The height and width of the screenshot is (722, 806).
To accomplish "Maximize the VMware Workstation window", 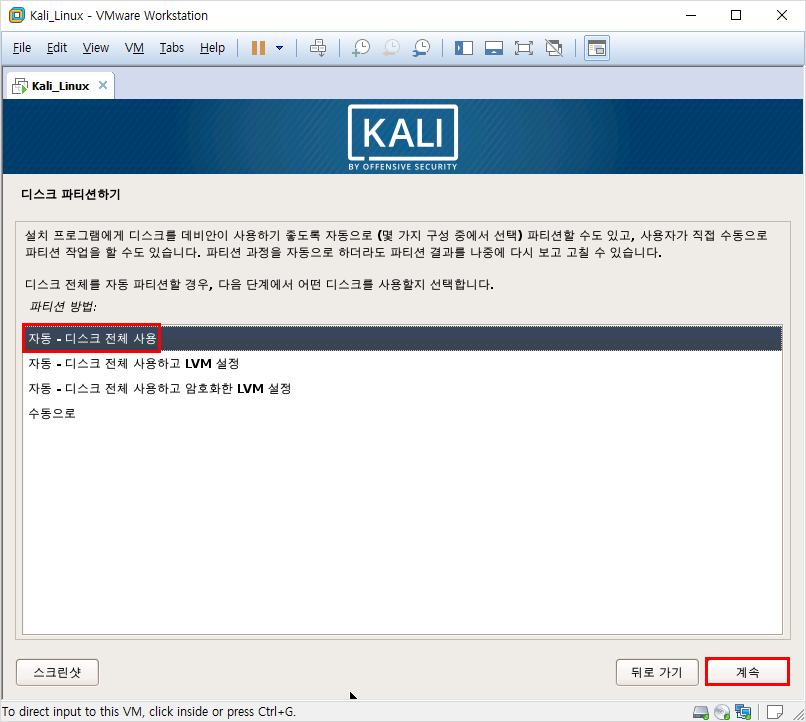I will coord(736,15).
